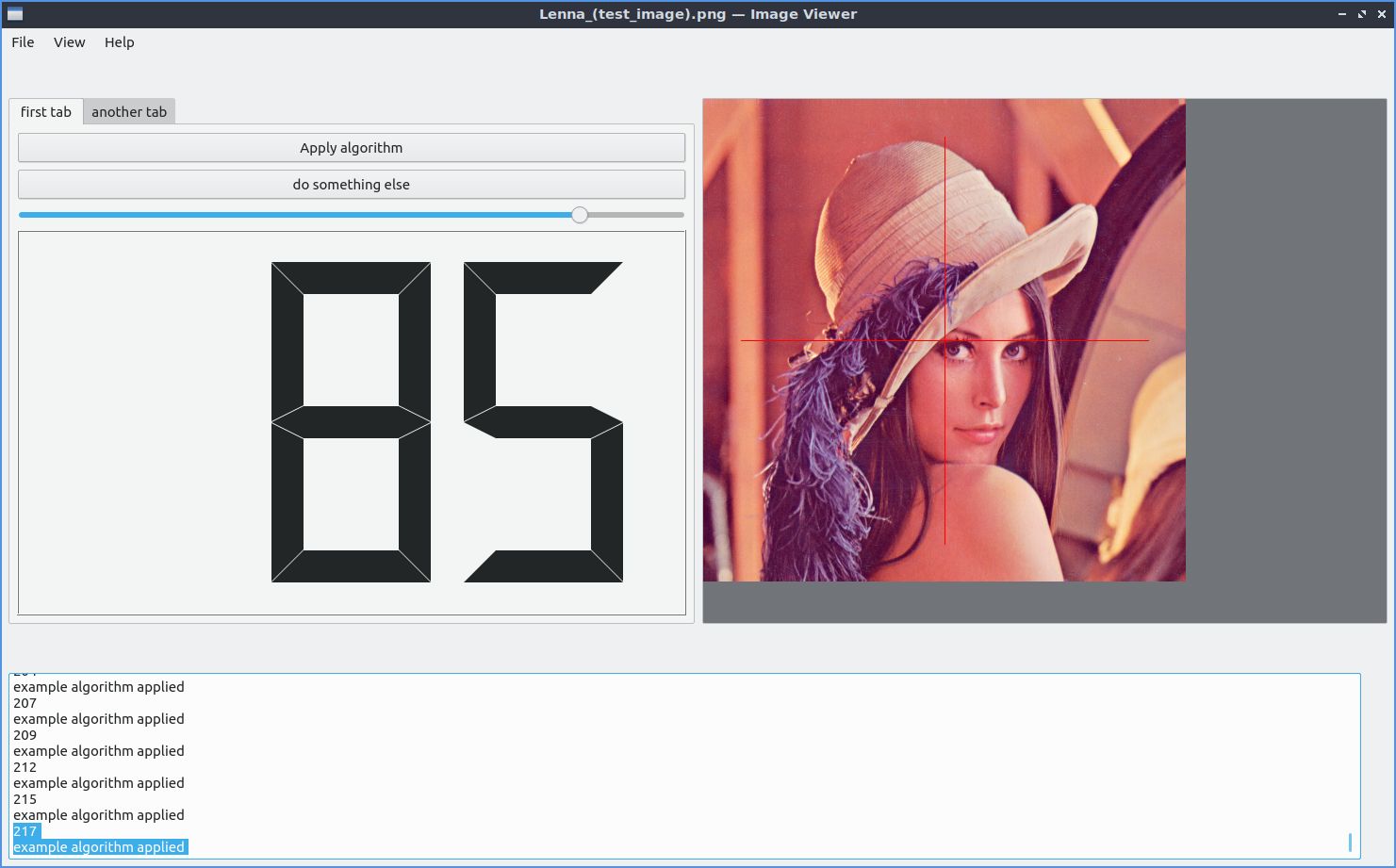Click the Apply algorithm button
Screen dimensions: 1396x868
[352, 148]
